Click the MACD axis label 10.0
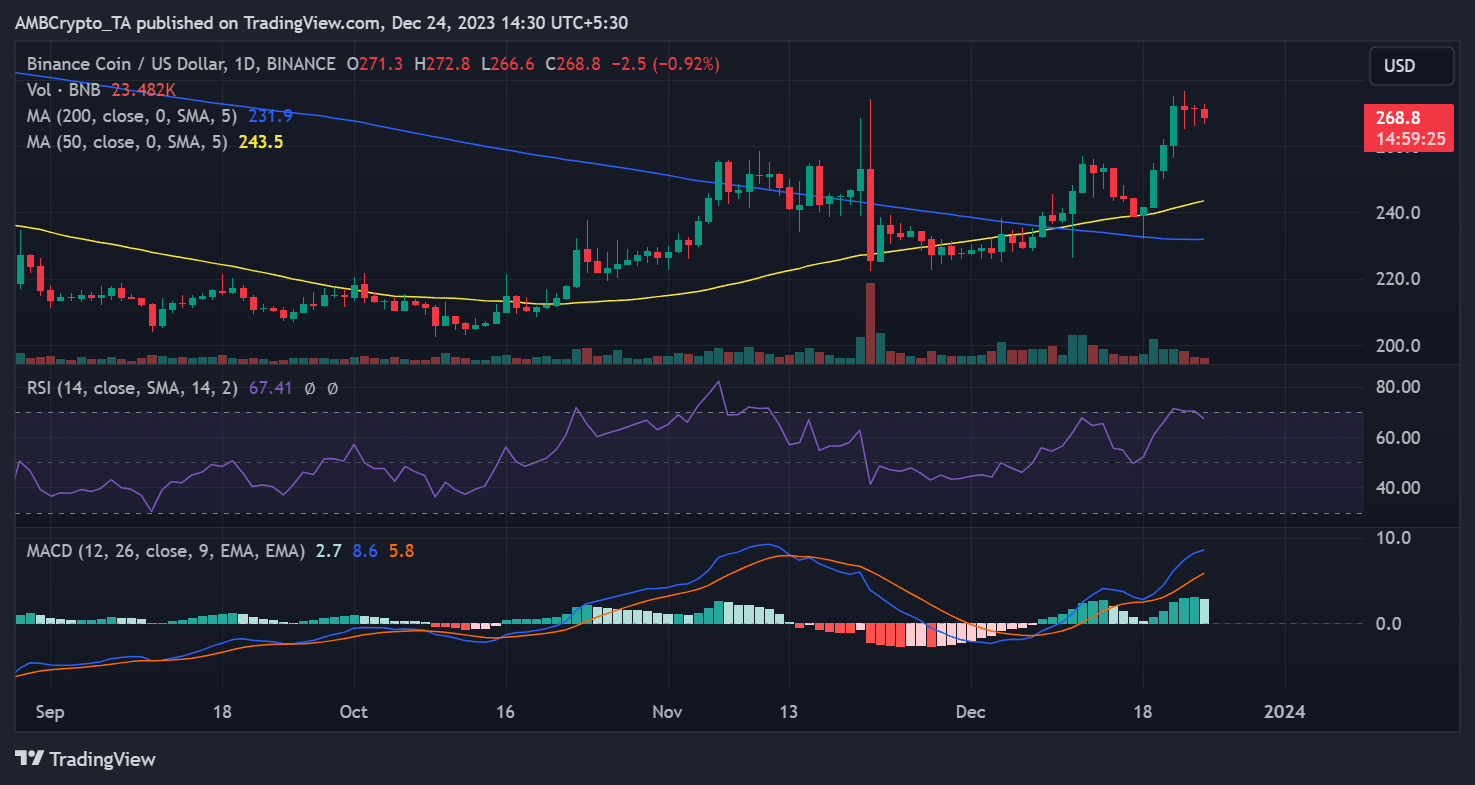Image resolution: width=1475 pixels, height=785 pixels. click(x=1391, y=538)
